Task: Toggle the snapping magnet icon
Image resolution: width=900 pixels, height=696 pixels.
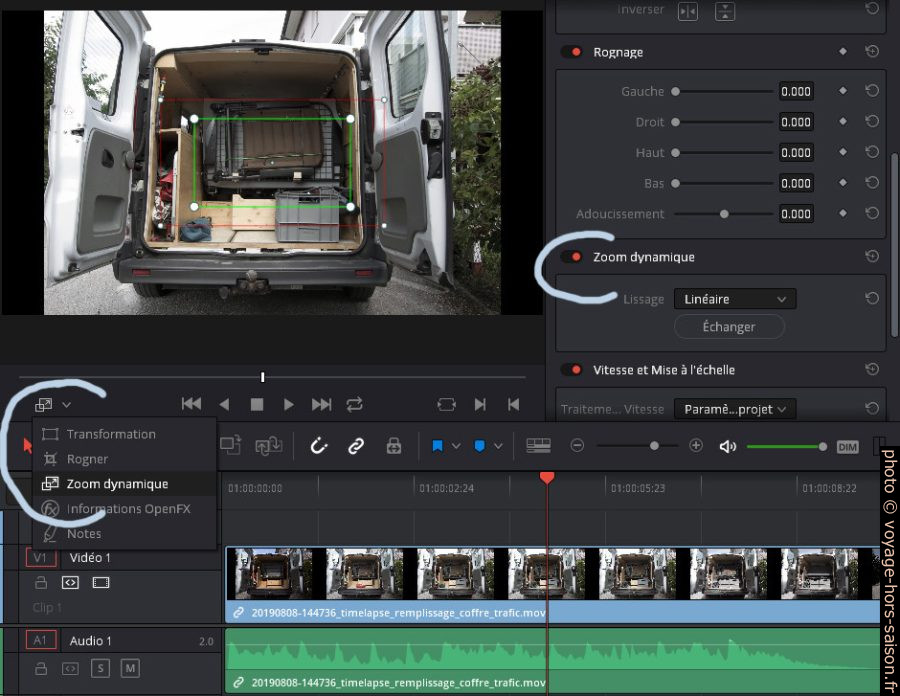Action: (319, 446)
